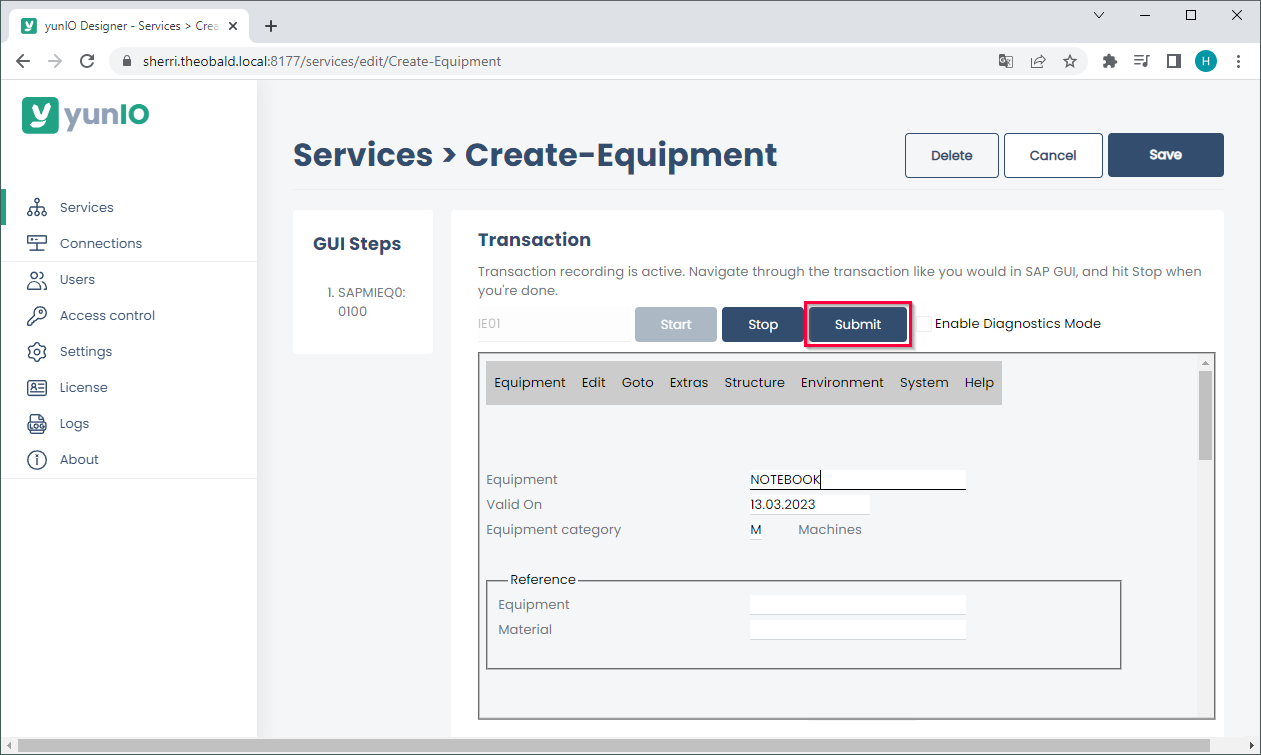This screenshot has width=1261, height=755.
Task: Open the Equipment menu
Action: pyautogui.click(x=530, y=383)
